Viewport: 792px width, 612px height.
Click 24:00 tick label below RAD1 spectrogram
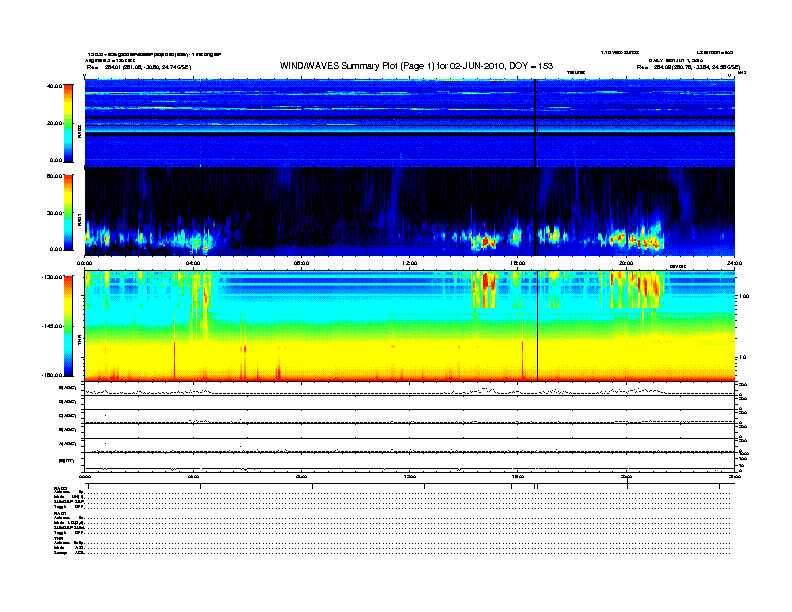coord(734,263)
